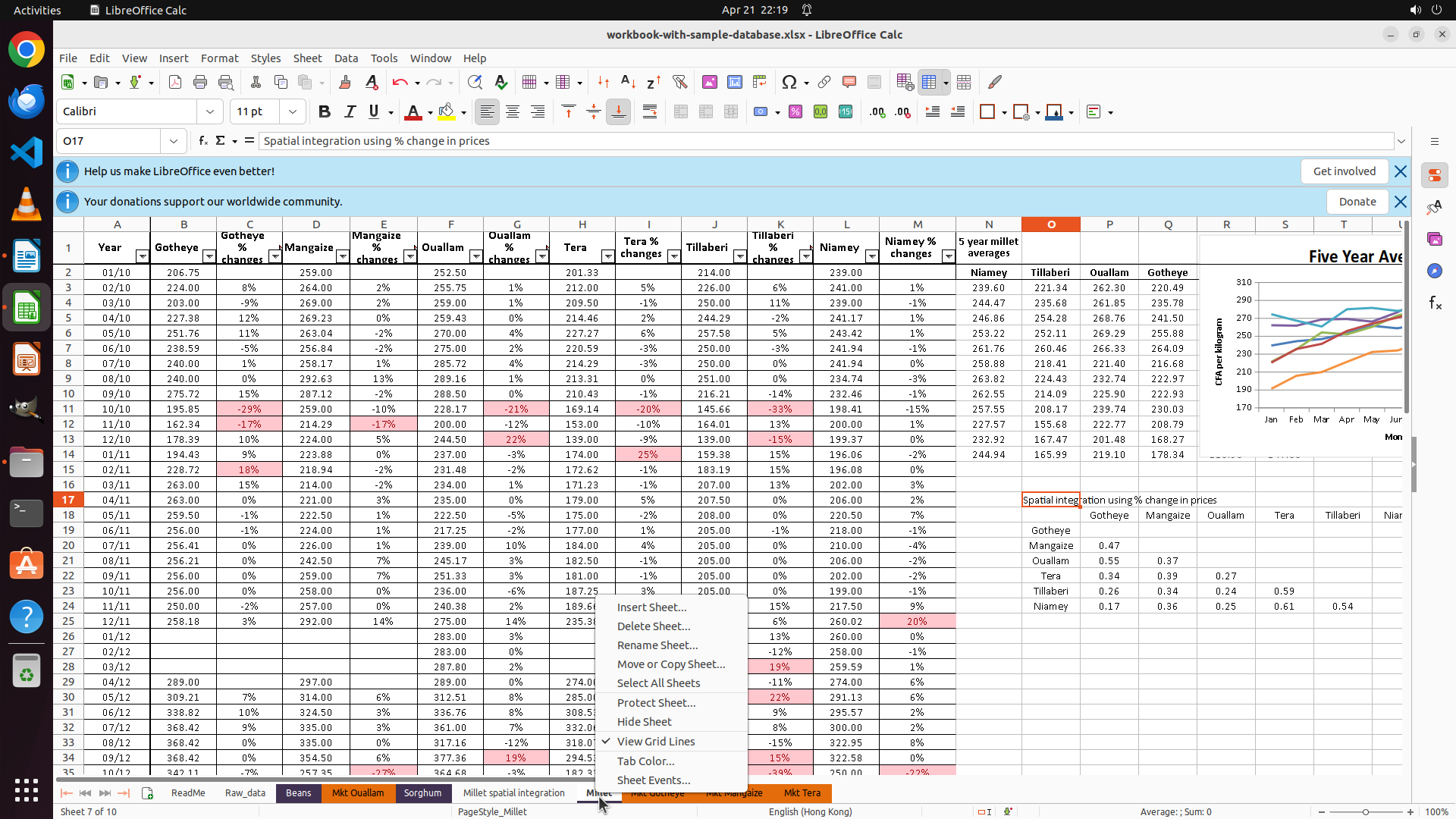Switch to the Sorghum sheet tab
Image resolution: width=1456 pixels, height=819 pixels.
click(x=422, y=793)
